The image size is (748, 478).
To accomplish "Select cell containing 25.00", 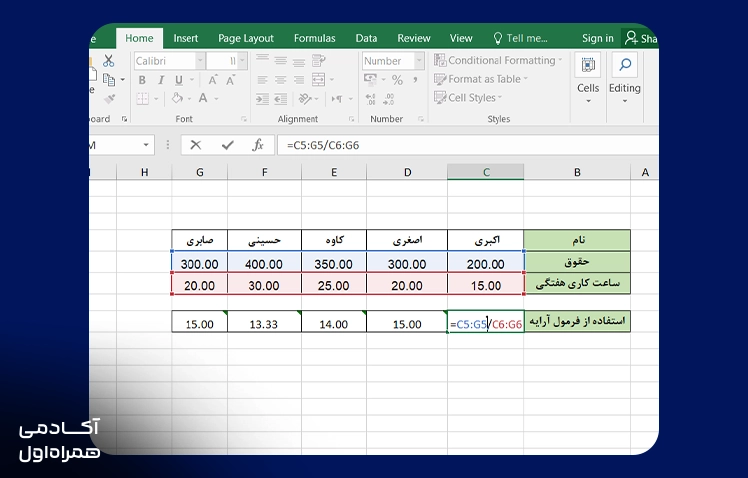I will [334, 284].
